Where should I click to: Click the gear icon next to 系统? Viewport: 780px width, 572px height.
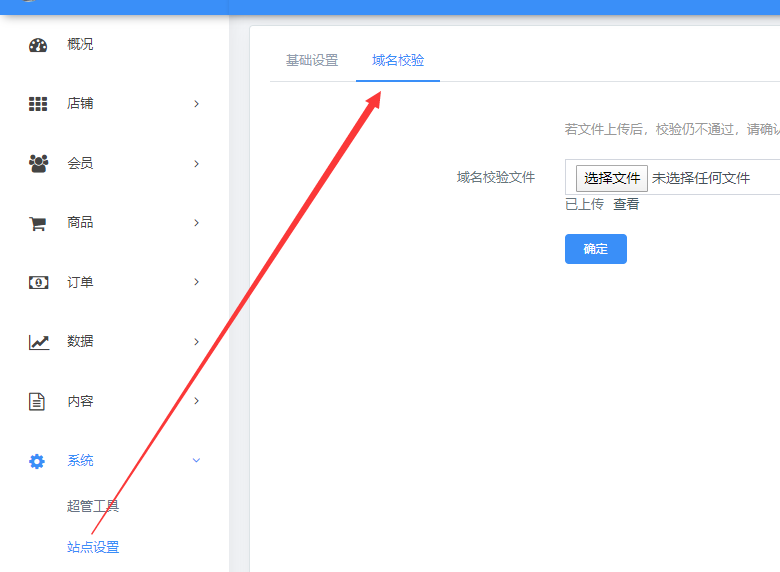pyautogui.click(x=38, y=461)
